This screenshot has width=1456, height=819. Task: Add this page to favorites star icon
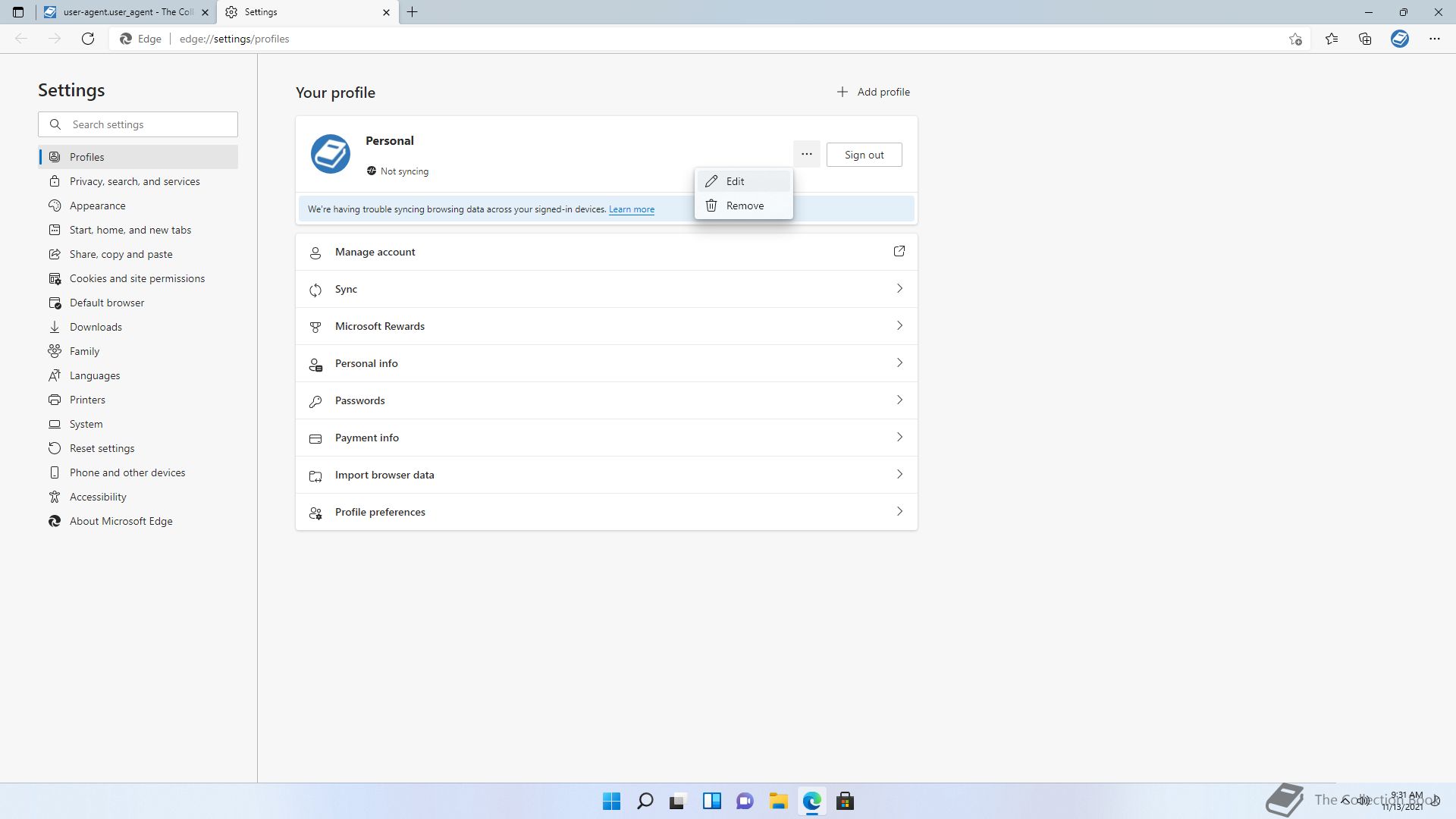pyautogui.click(x=1295, y=39)
